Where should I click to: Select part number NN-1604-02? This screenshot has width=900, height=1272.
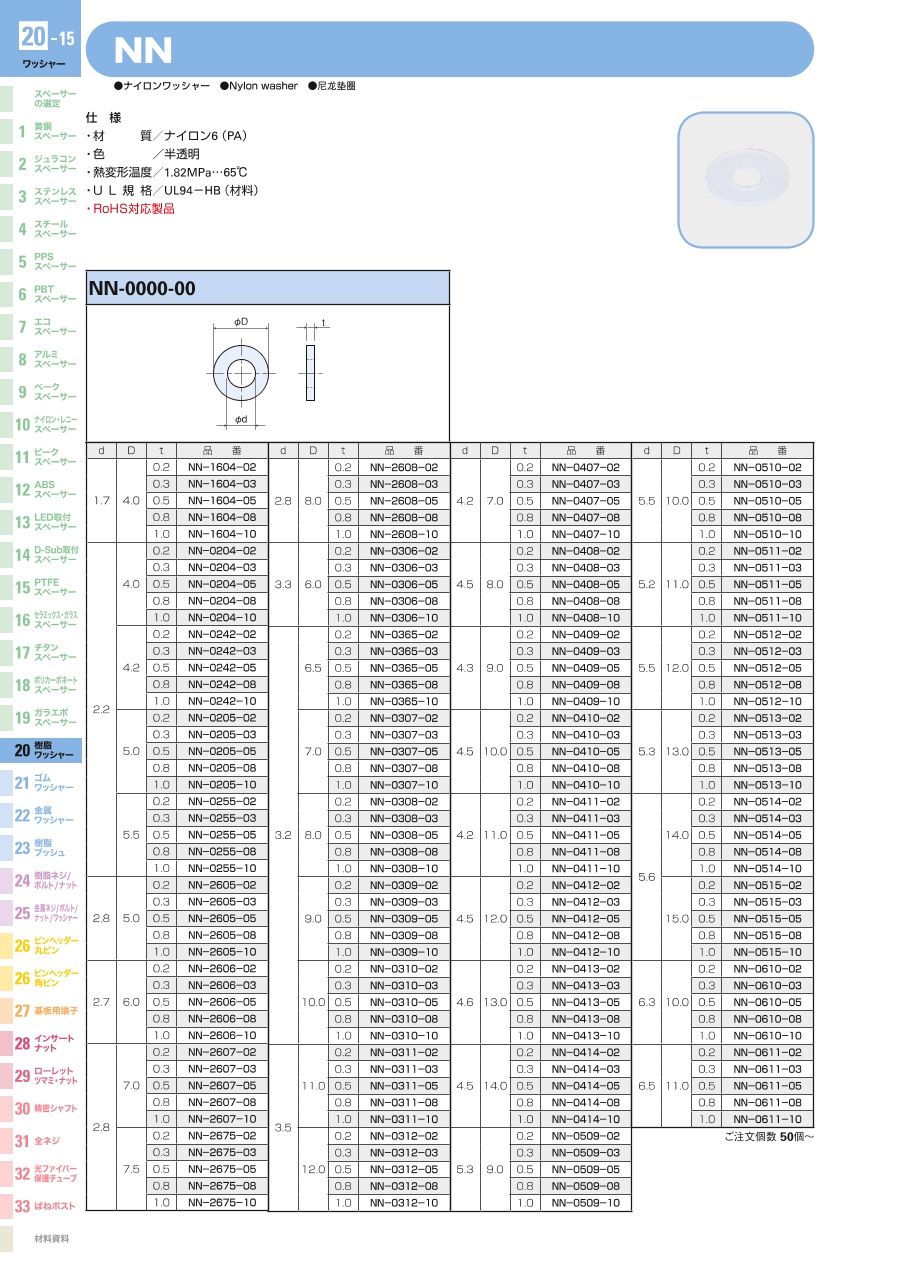point(222,468)
